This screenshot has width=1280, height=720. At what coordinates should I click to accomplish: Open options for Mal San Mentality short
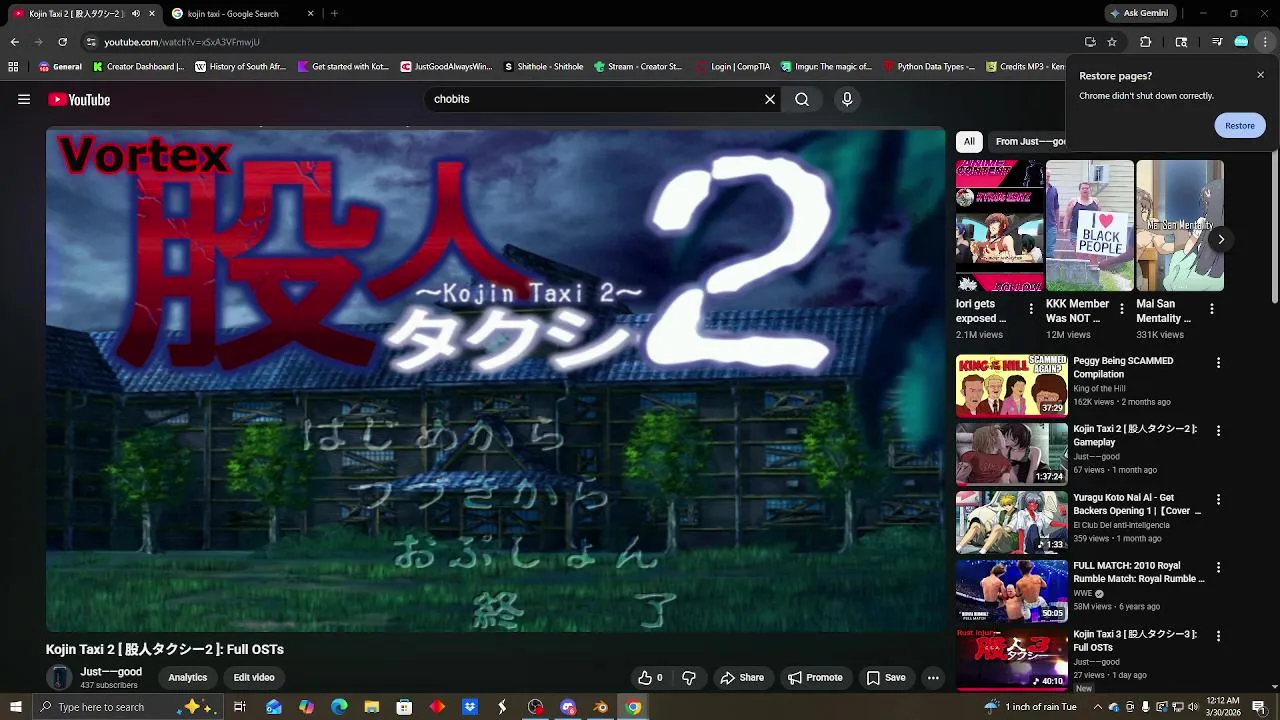click(1211, 309)
